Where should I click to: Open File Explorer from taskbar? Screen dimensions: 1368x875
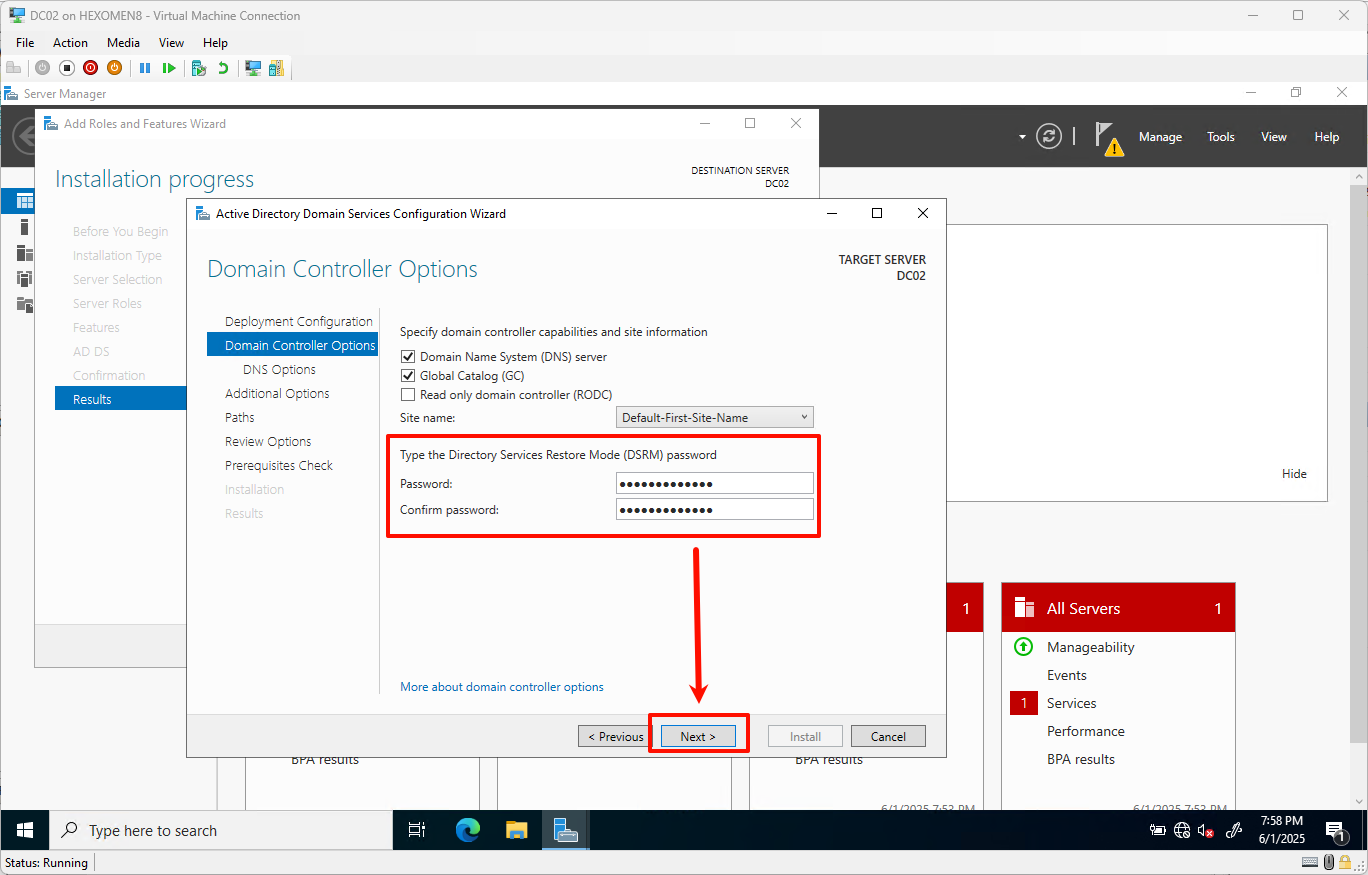[516, 830]
